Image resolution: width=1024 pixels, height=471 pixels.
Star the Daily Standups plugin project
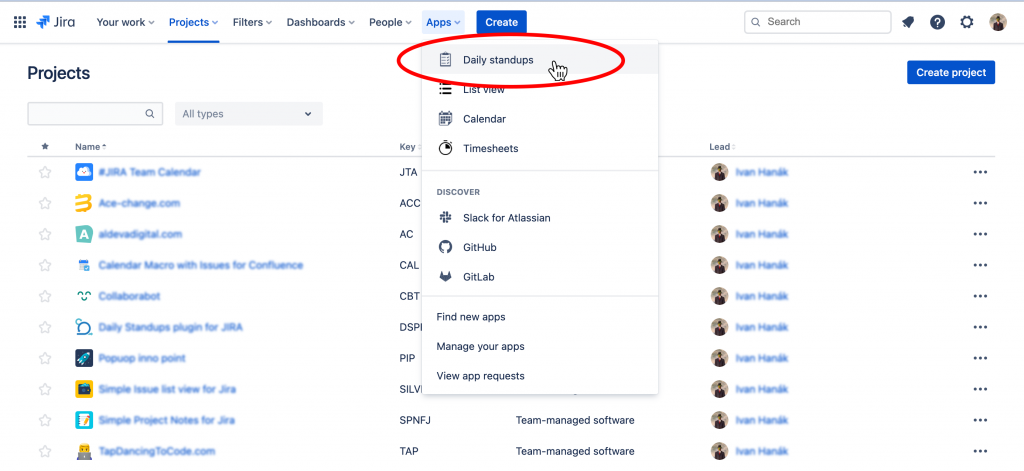[x=44, y=327]
